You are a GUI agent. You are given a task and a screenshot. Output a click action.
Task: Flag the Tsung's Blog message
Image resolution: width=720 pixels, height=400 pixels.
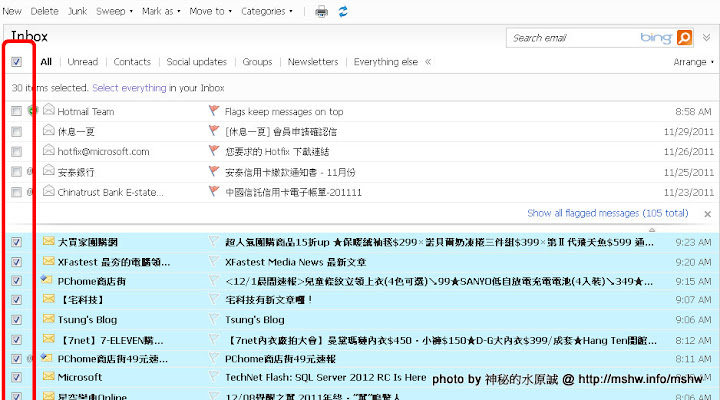214,319
